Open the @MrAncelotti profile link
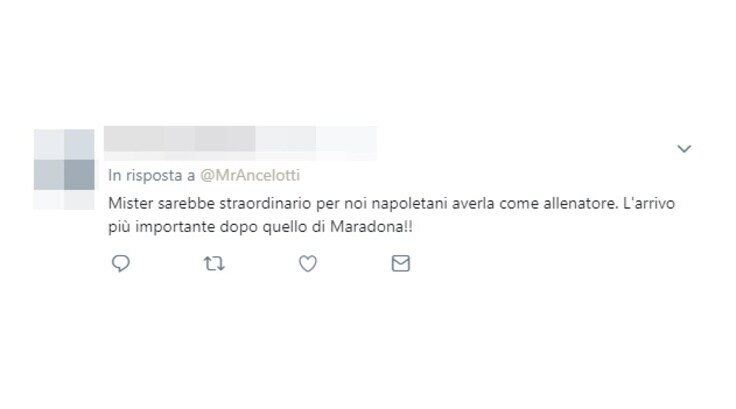Screen dimensions: 736x409 [250, 175]
